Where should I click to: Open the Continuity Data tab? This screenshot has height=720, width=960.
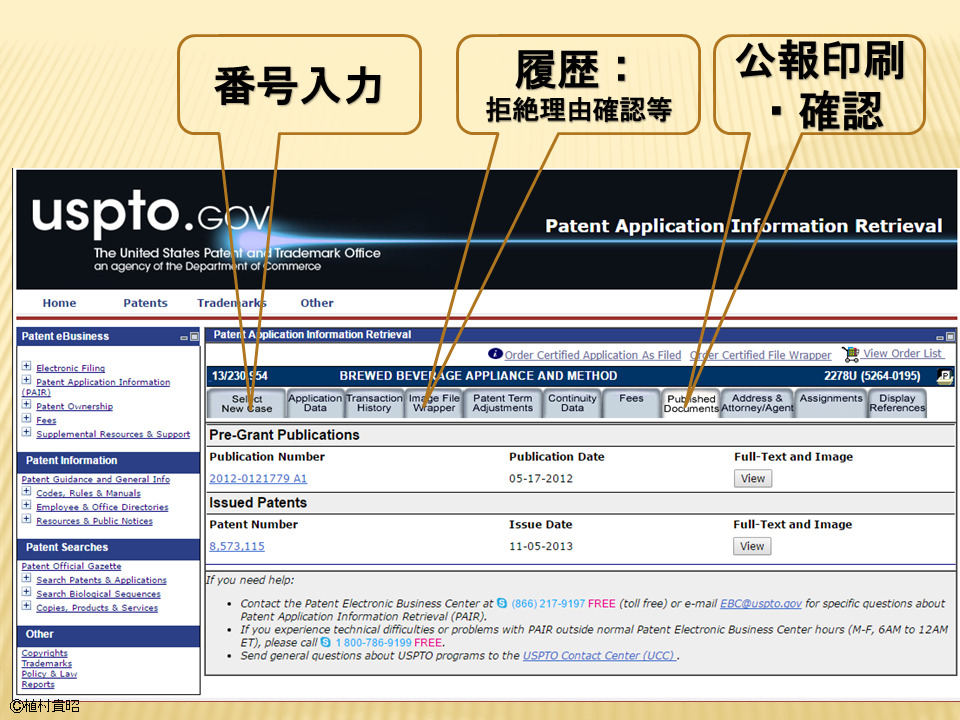tap(572, 403)
